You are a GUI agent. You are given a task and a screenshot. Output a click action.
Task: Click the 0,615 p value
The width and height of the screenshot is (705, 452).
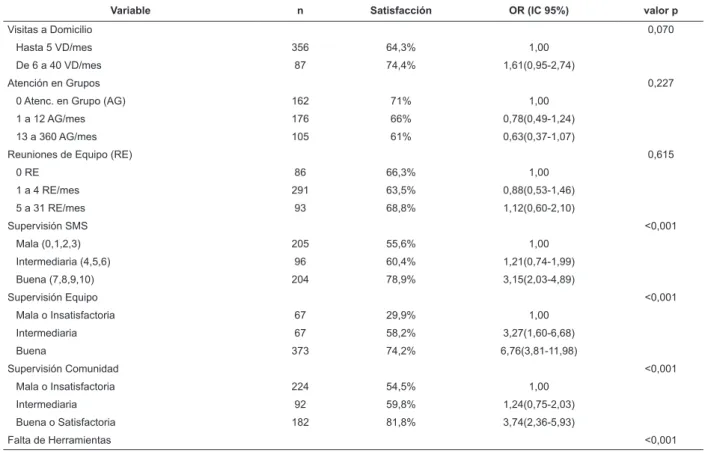coord(660,155)
